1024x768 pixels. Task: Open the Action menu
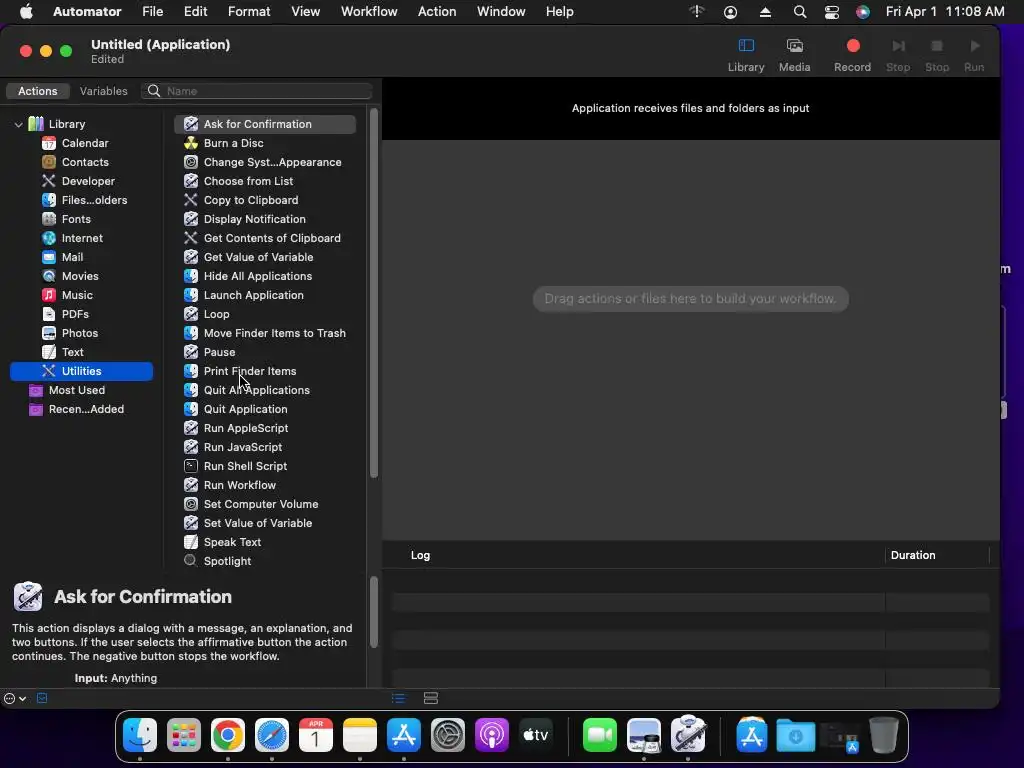tap(437, 12)
